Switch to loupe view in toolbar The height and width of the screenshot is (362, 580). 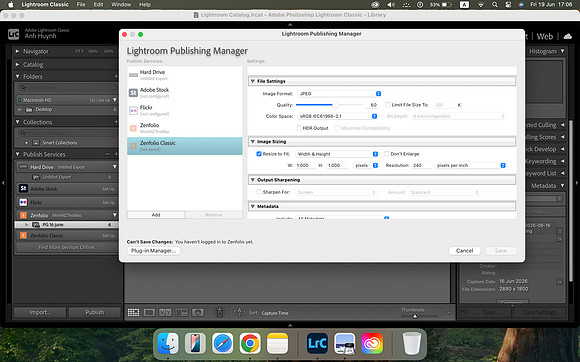tap(149, 312)
